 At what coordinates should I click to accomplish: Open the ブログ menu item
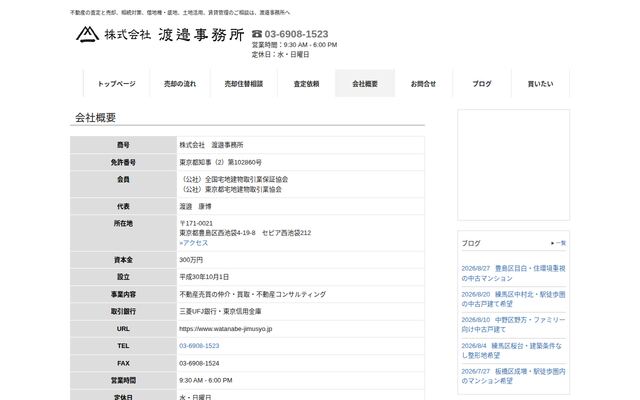482,84
